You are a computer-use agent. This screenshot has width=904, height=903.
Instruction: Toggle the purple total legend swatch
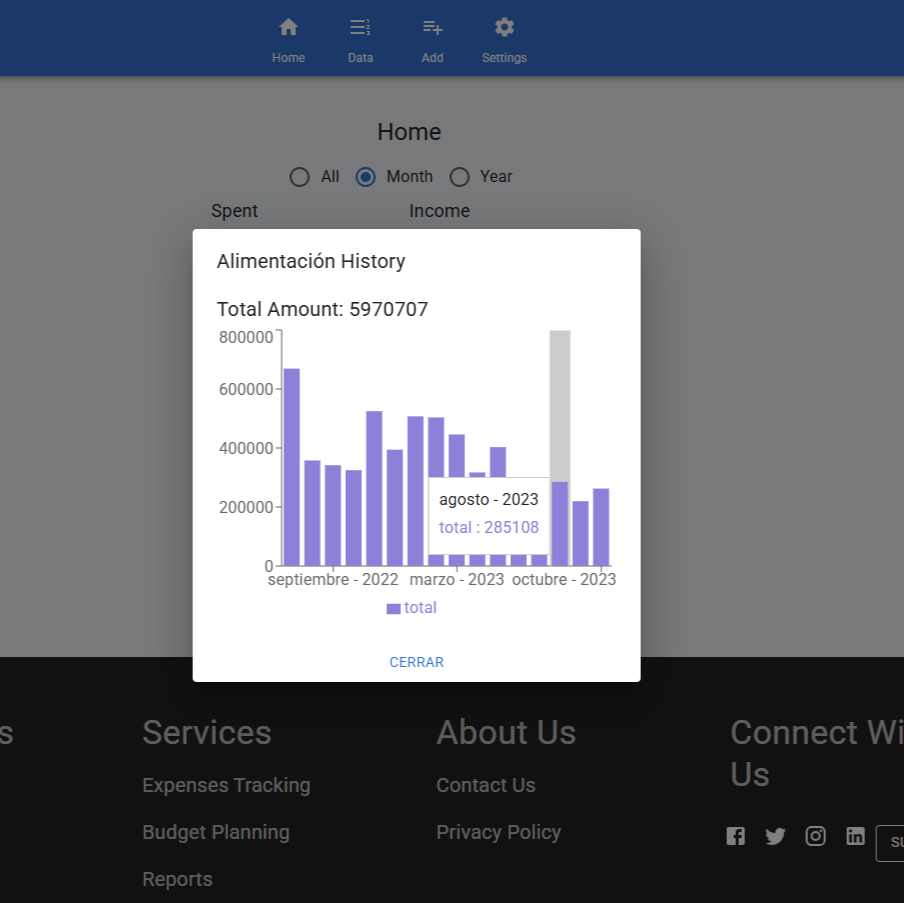point(394,608)
